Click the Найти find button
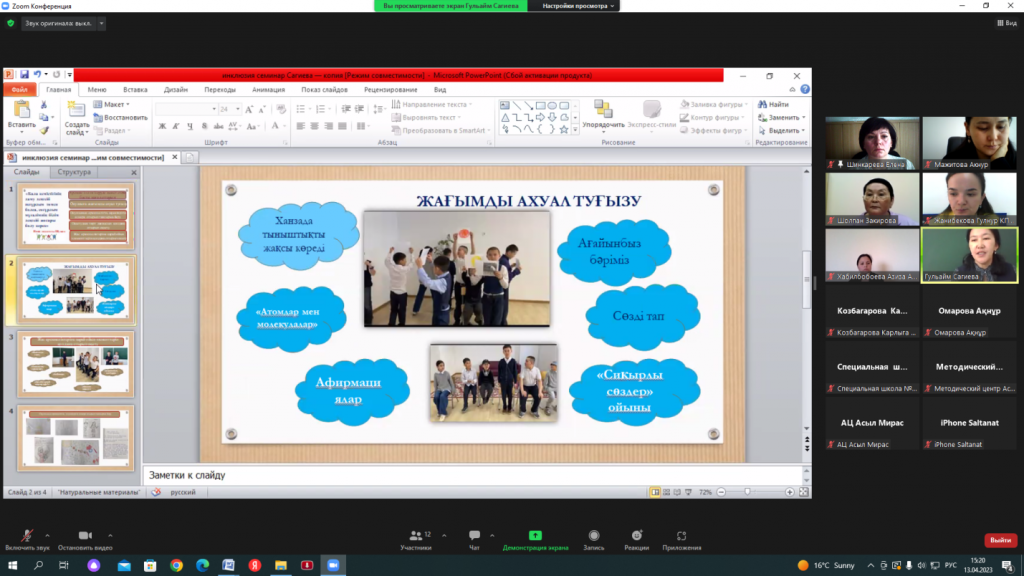The width and height of the screenshot is (1024, 576). pos(773,104)
